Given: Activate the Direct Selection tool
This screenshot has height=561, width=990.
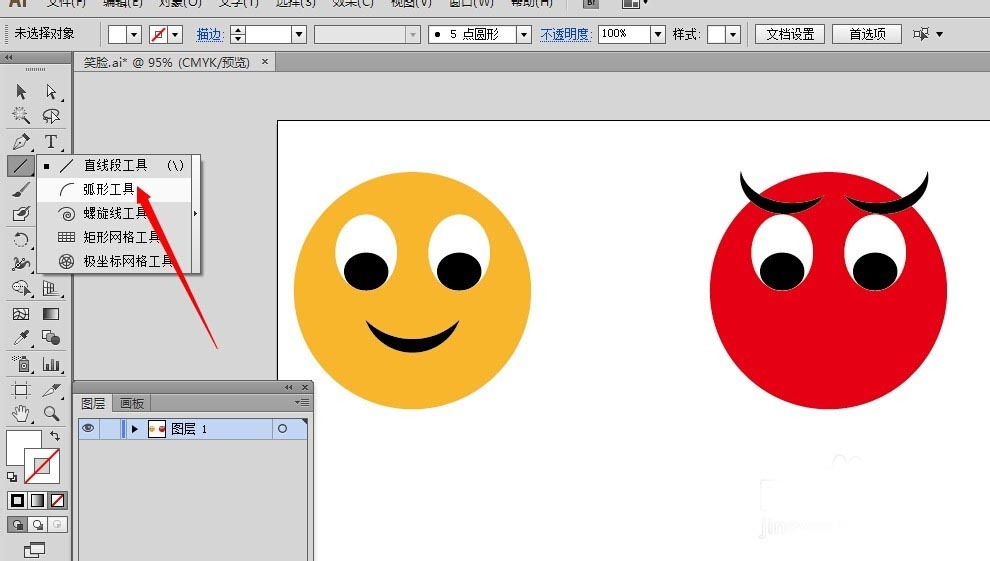Looking at the screenshot, I should [x=50, y=92].
